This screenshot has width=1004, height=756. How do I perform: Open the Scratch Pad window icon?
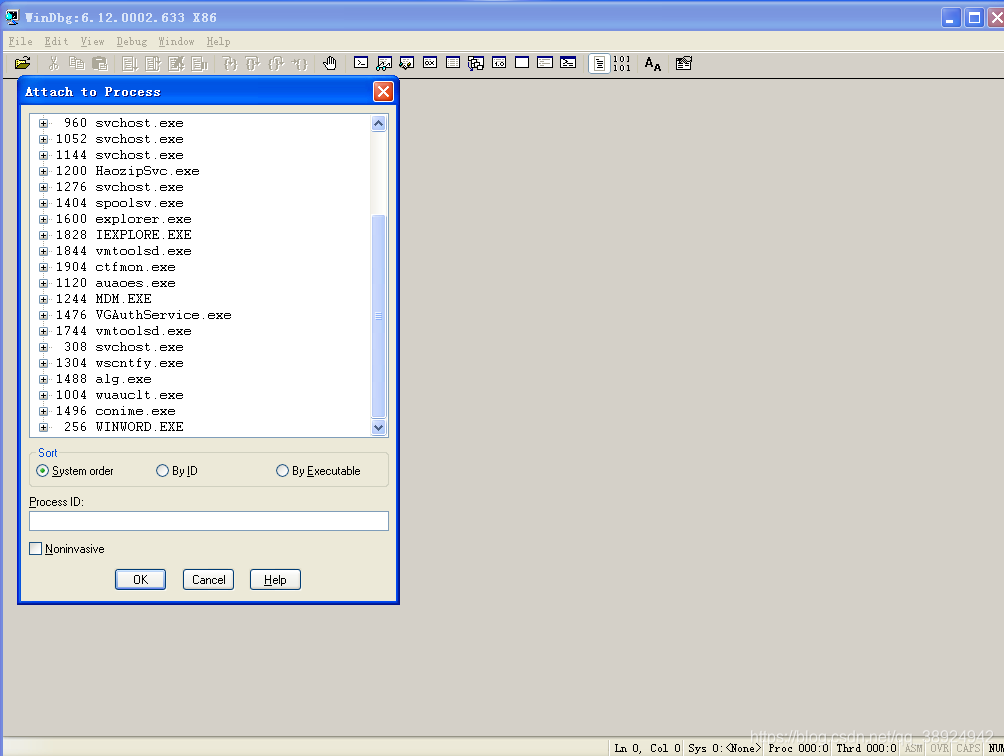coord(522,63)
